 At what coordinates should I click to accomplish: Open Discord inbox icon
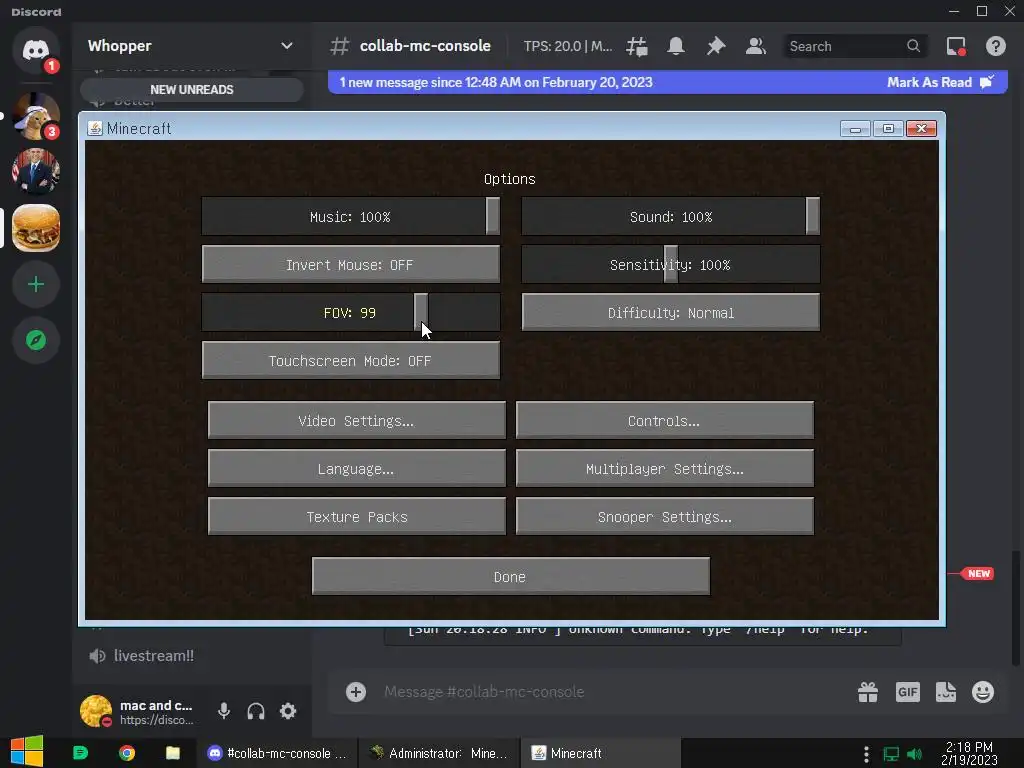coord(956,46)
